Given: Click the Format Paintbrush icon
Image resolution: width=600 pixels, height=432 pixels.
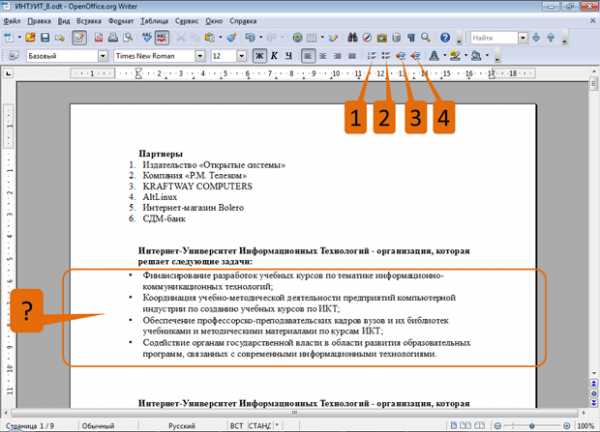Looking at the screenshot, I should coord(231,37).
